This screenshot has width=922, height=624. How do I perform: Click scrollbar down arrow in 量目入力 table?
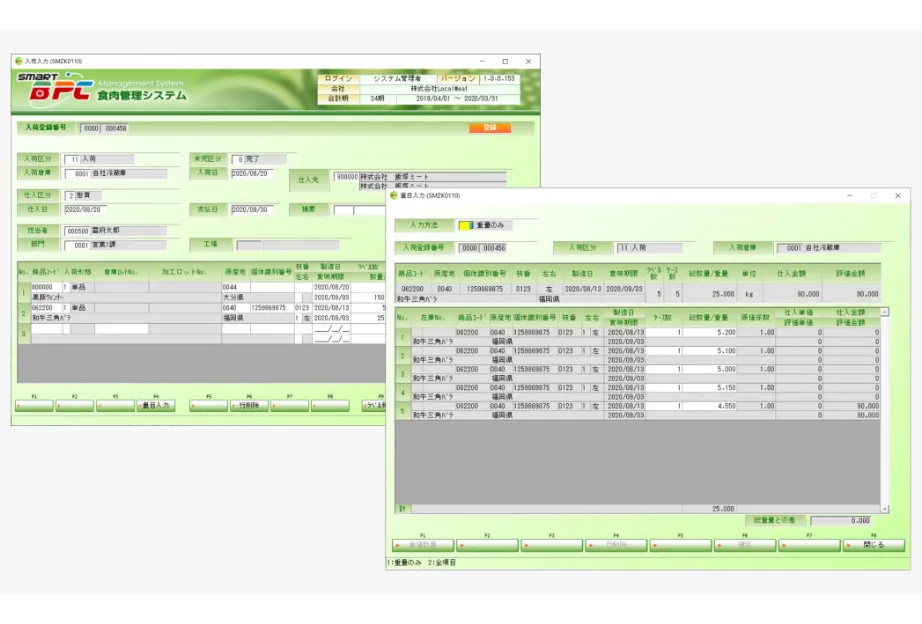click(x=884, y=509)
